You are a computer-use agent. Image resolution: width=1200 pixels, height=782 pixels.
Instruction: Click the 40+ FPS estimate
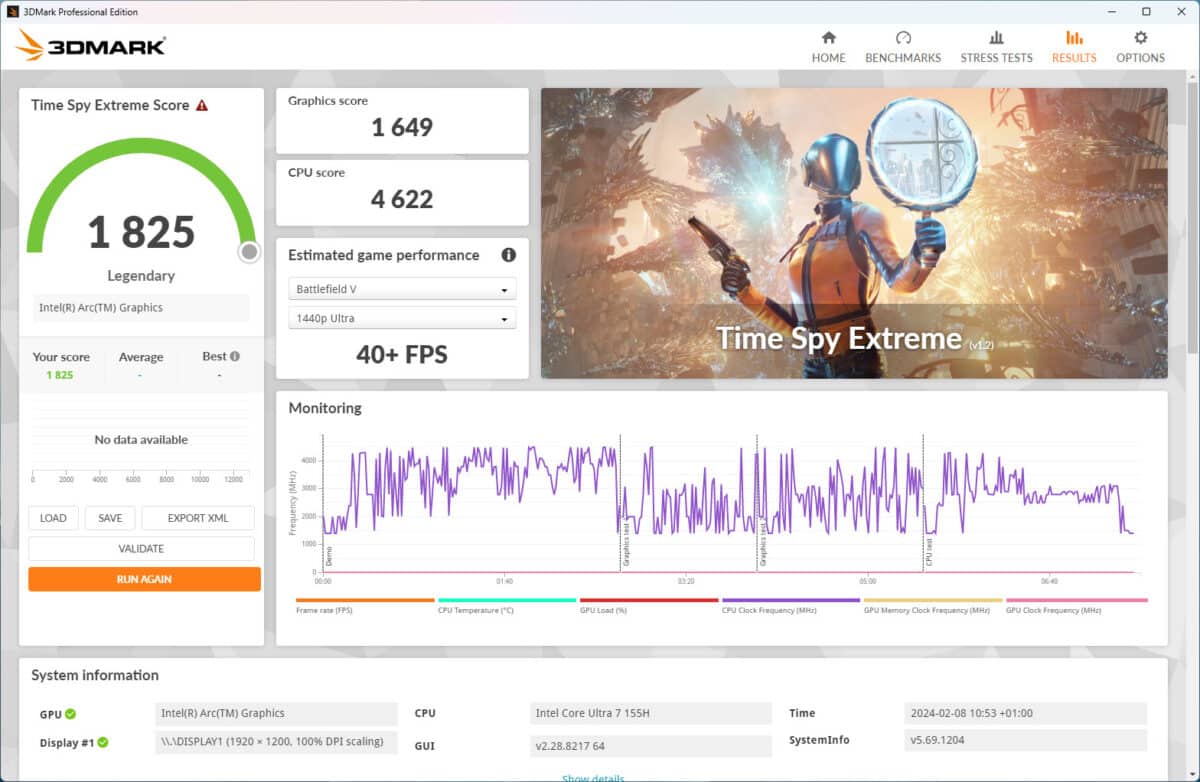coord(402,354)
